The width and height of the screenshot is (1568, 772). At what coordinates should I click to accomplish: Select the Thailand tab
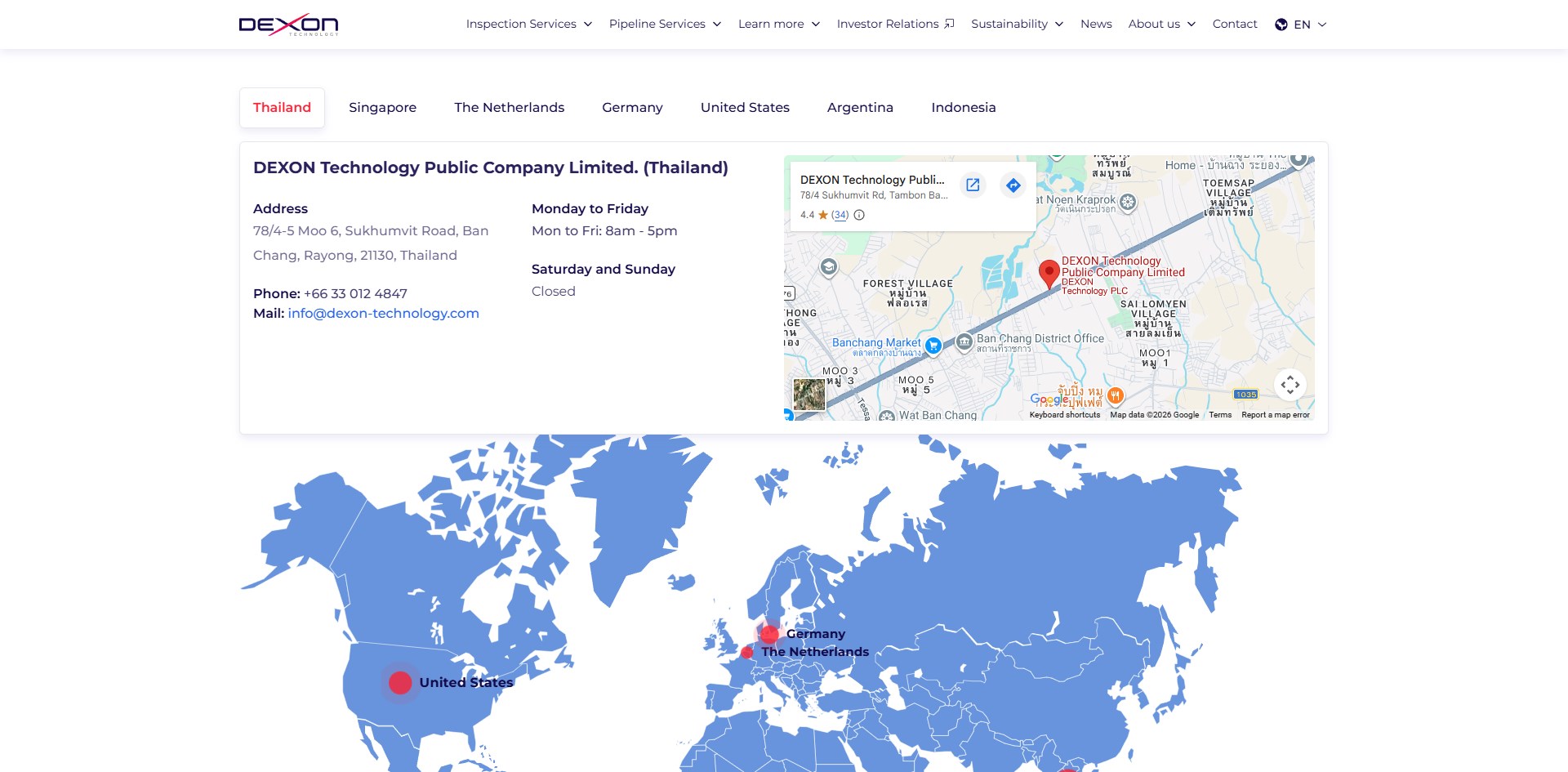pyautogui.click(x=282, y=108)
